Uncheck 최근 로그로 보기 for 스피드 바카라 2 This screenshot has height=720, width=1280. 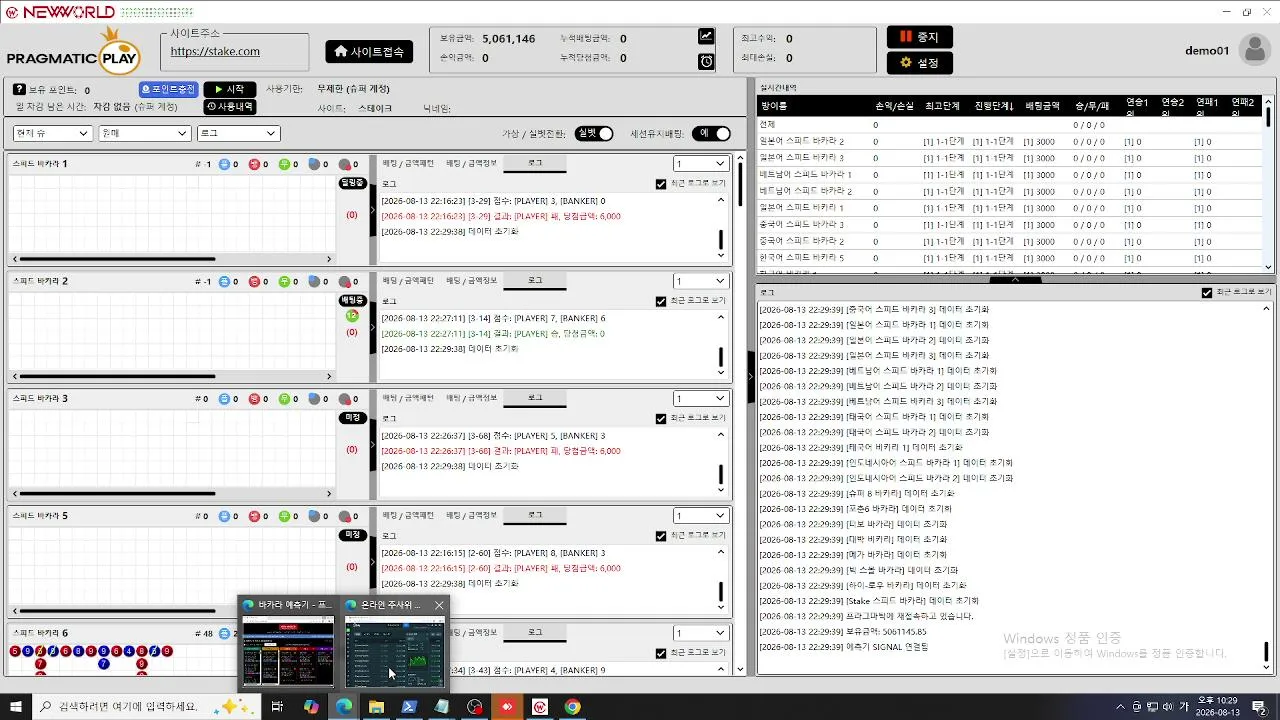point(661,302)
